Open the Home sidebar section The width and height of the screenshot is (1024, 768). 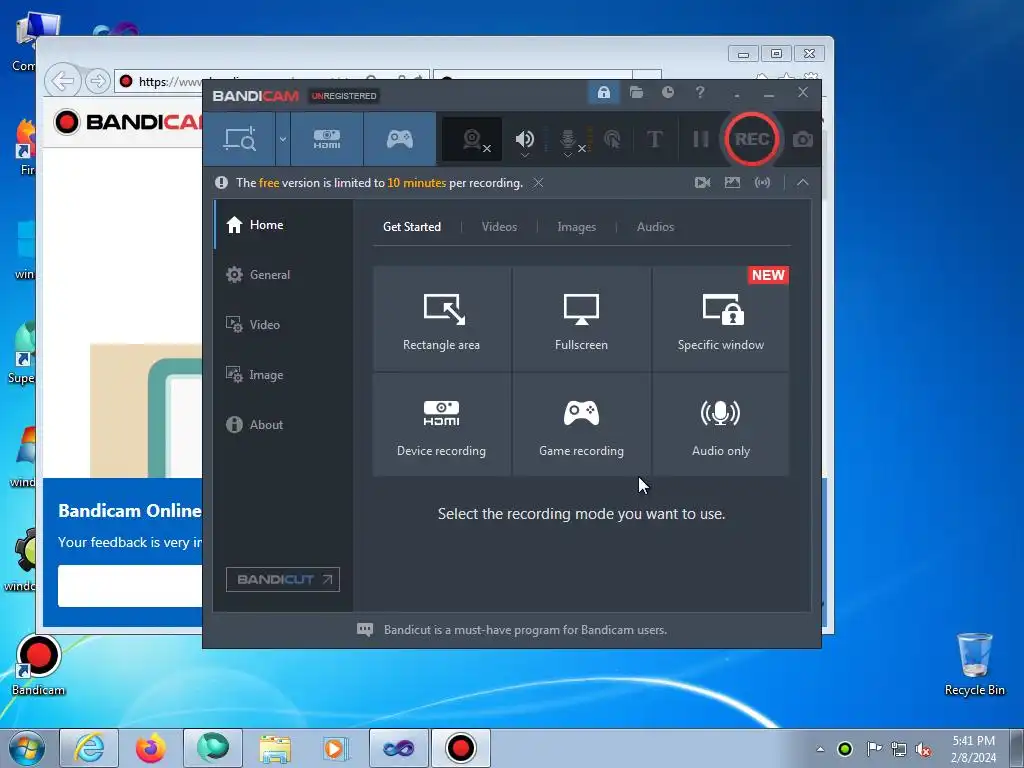pyautogui.click(x=283, y=225)
